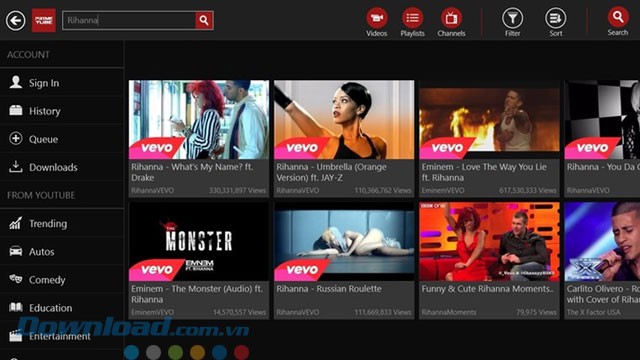Play Carlito Olivero X Factor thumbnail
This screenshot has width=640, height=360.
coord(602,242)
